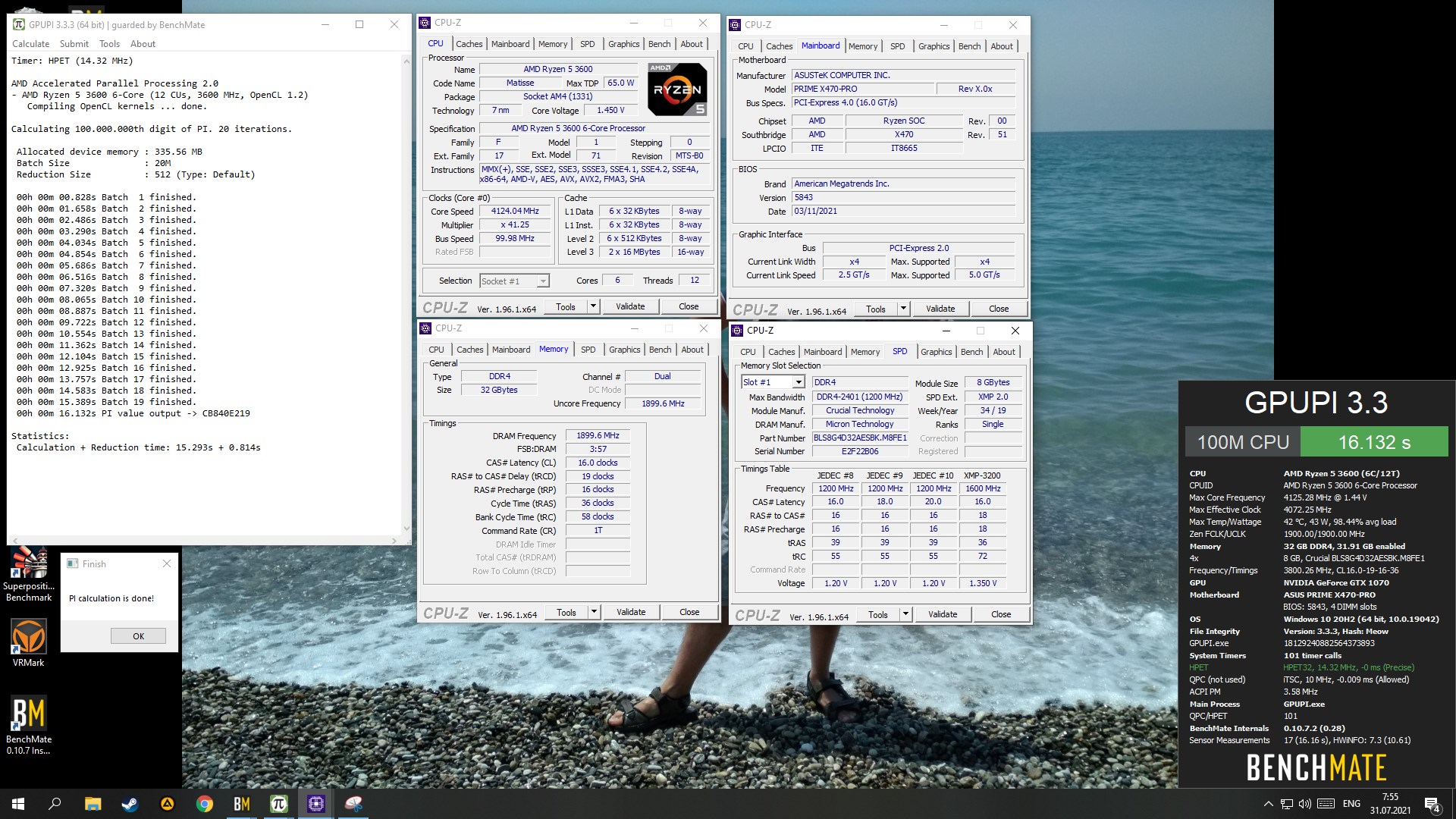The height and width of the screenshot is (819, 1456).
Task: Click CPU-Z Mainboard window title icon
Action: (735, 25)
